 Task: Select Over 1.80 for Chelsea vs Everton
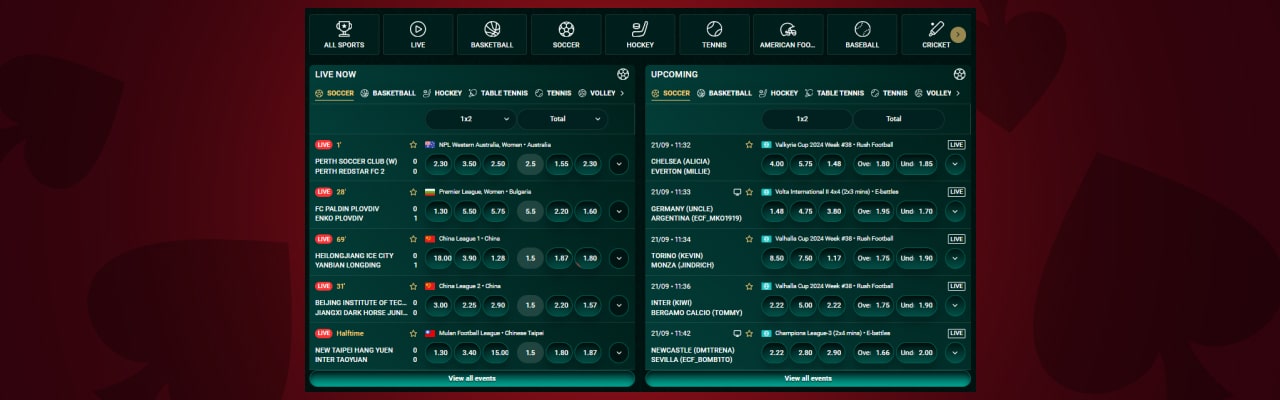coord(873,164)
